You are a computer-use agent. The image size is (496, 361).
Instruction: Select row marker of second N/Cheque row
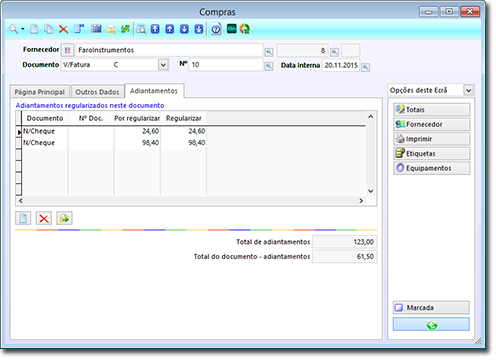tap(19, 143)
